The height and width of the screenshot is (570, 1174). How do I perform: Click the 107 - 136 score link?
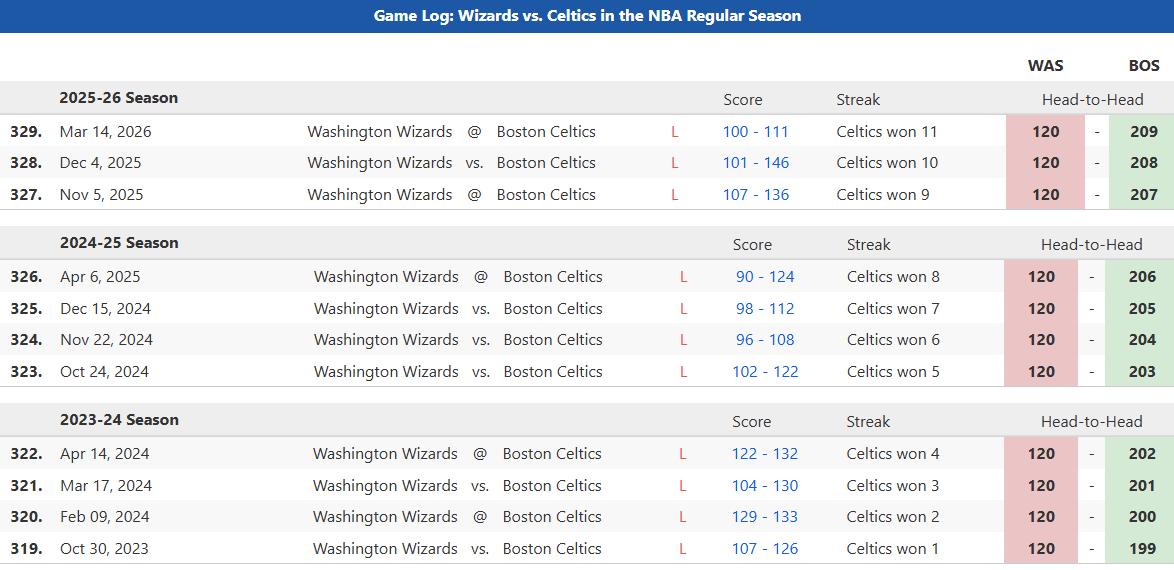755,195
